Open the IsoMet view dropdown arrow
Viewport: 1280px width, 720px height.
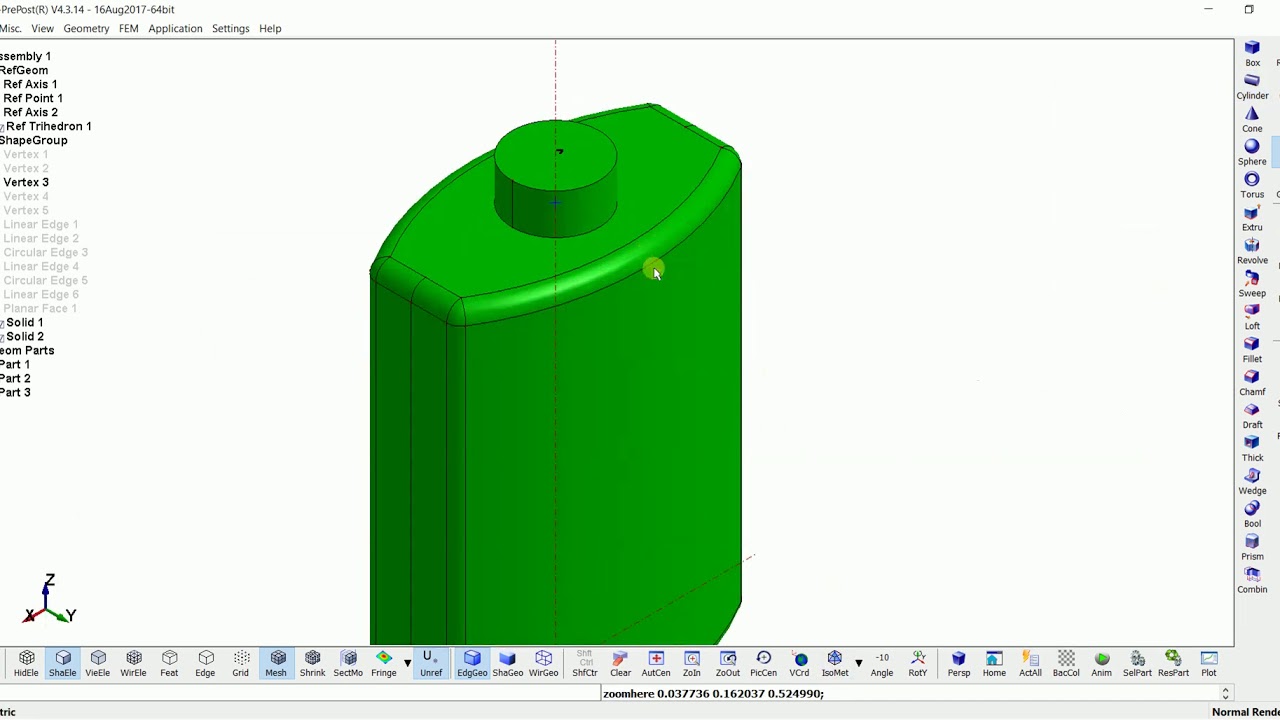(858, 663)
